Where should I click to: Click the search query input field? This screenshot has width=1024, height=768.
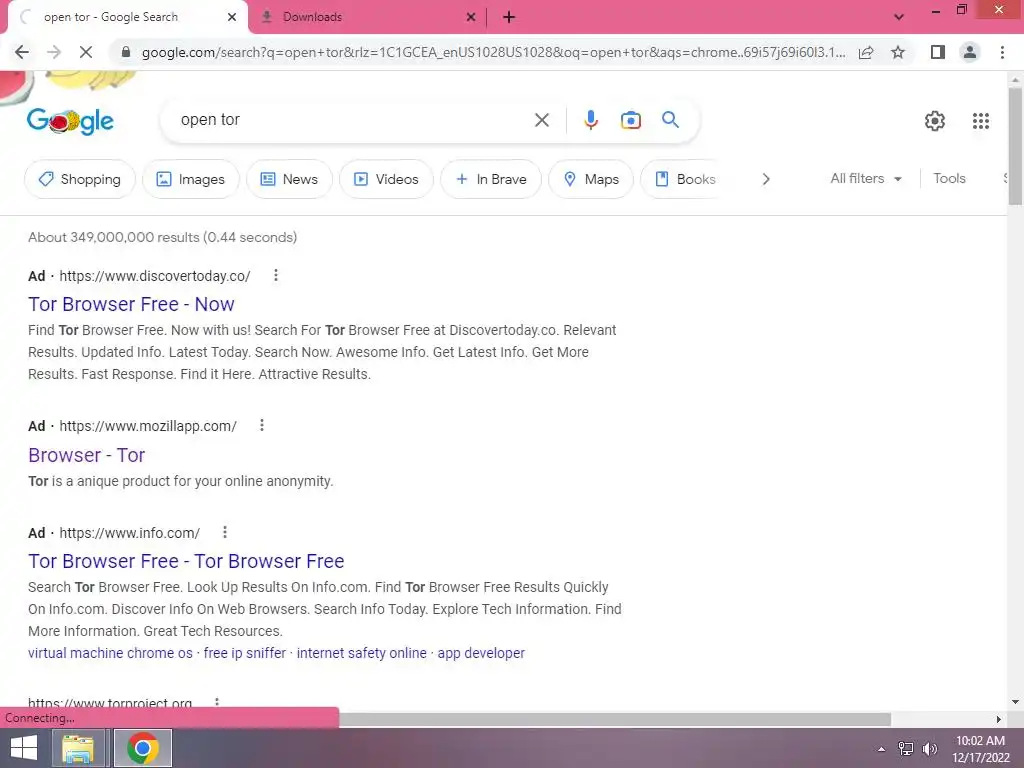click(x=353, y=120)
